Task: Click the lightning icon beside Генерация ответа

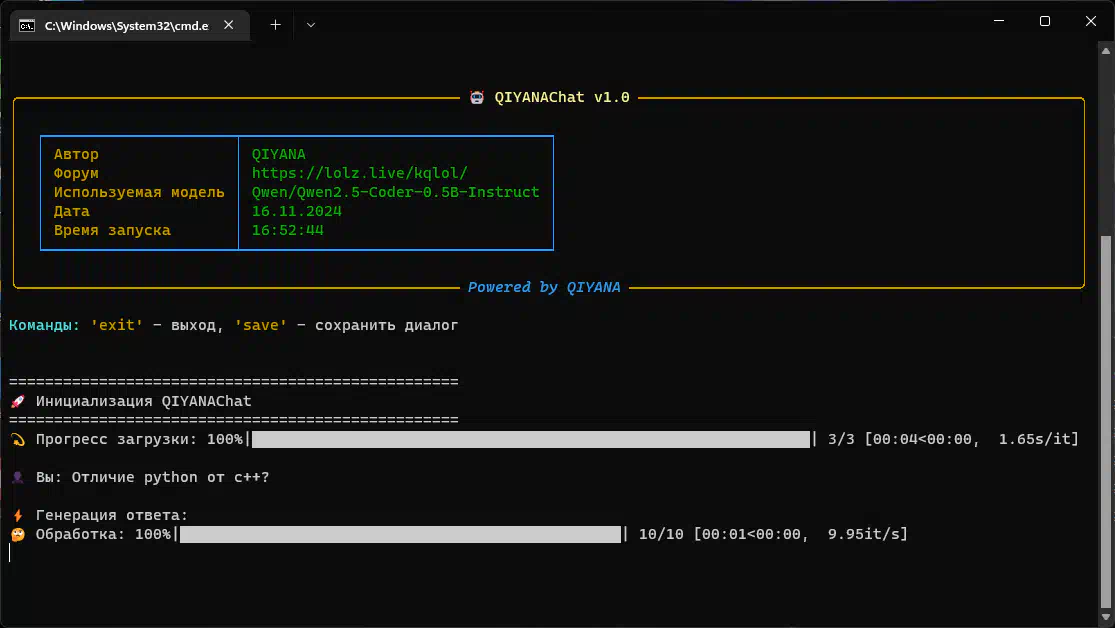Action: pos(18,516)
